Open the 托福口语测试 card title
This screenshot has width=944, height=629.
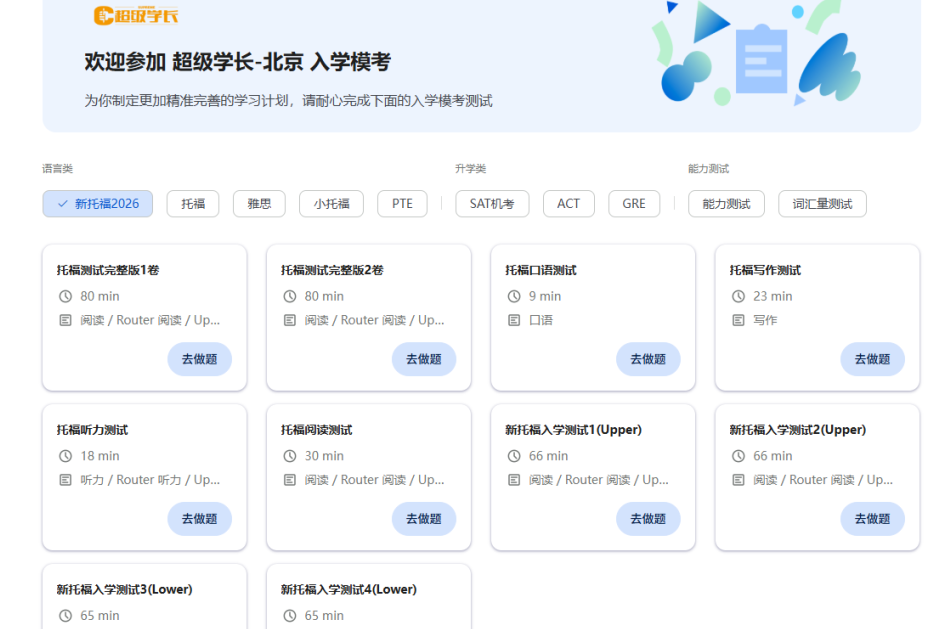pyautogui.click(x=541, y=270)
